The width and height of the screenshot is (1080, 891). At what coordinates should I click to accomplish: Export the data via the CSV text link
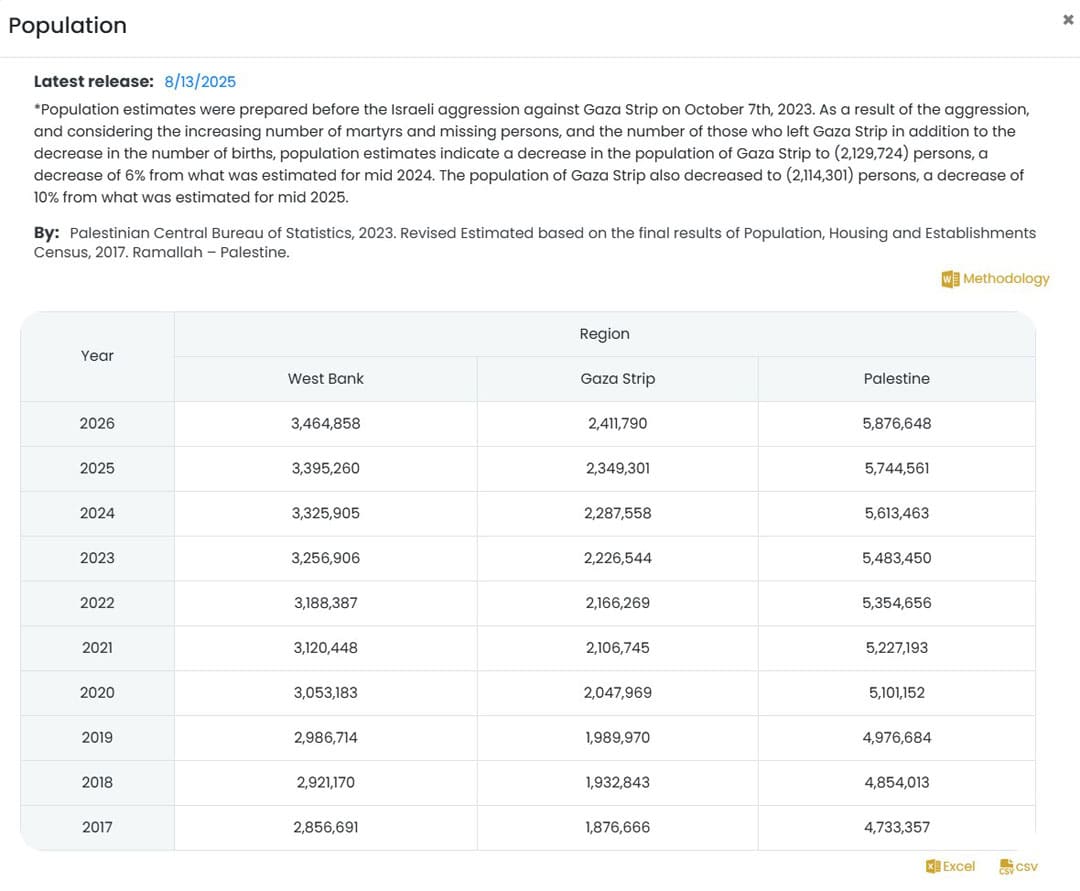(1027, 867)
